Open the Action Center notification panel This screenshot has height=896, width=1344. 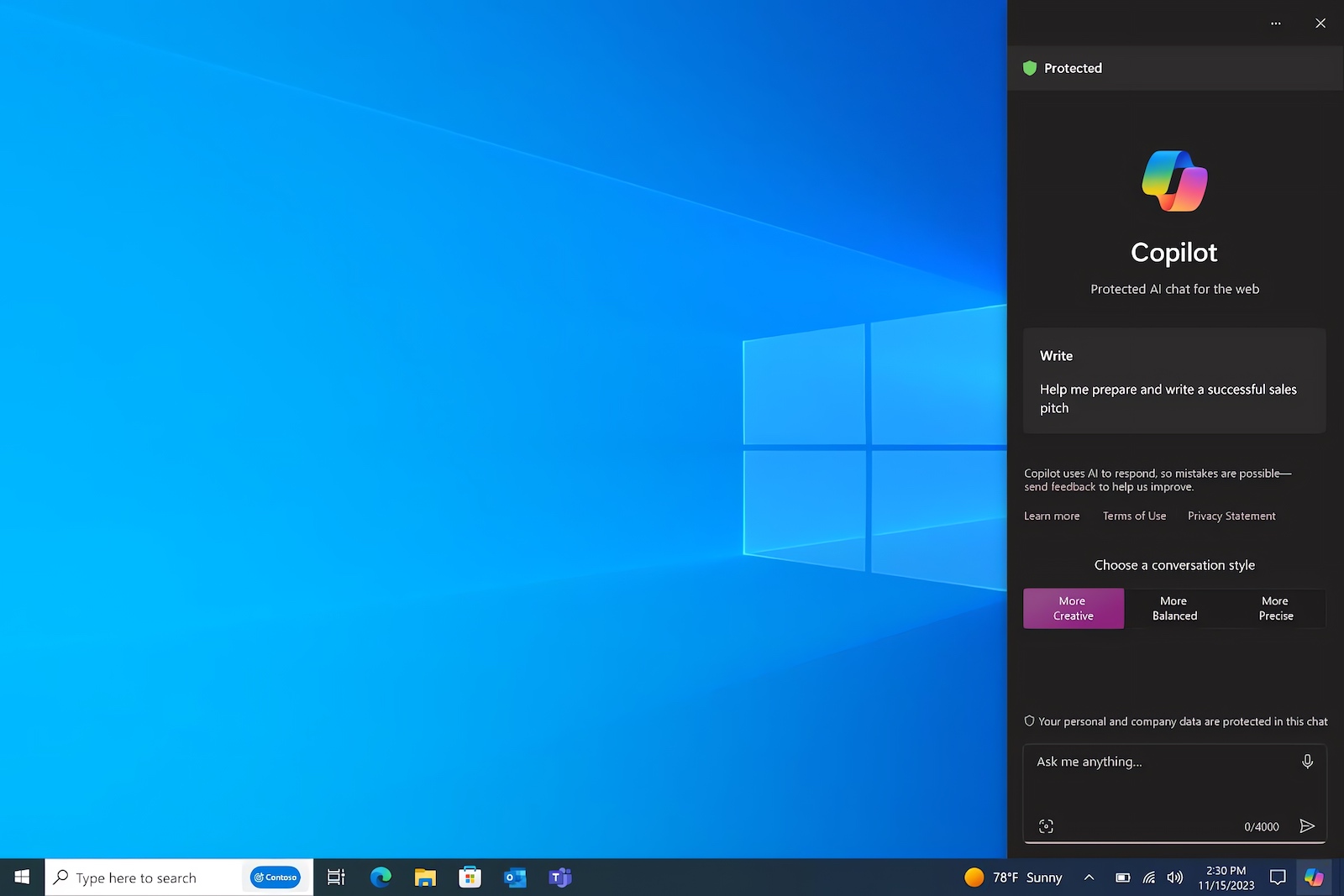(1278, 877)
